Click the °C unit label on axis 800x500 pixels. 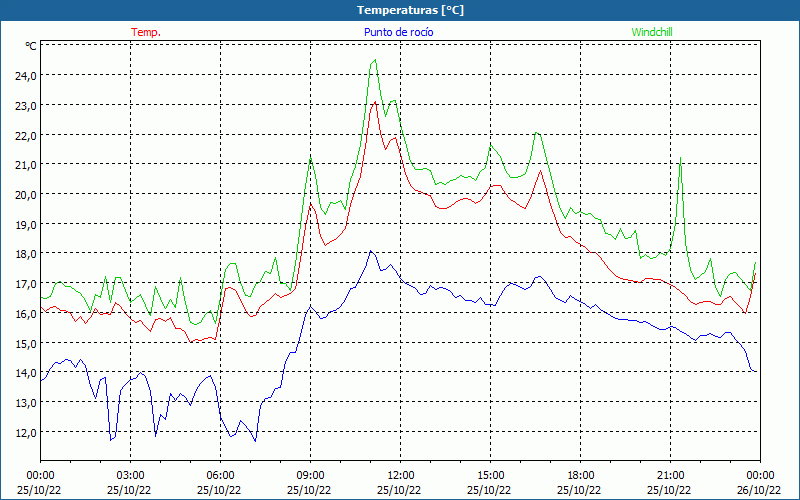tap(31, 46)
